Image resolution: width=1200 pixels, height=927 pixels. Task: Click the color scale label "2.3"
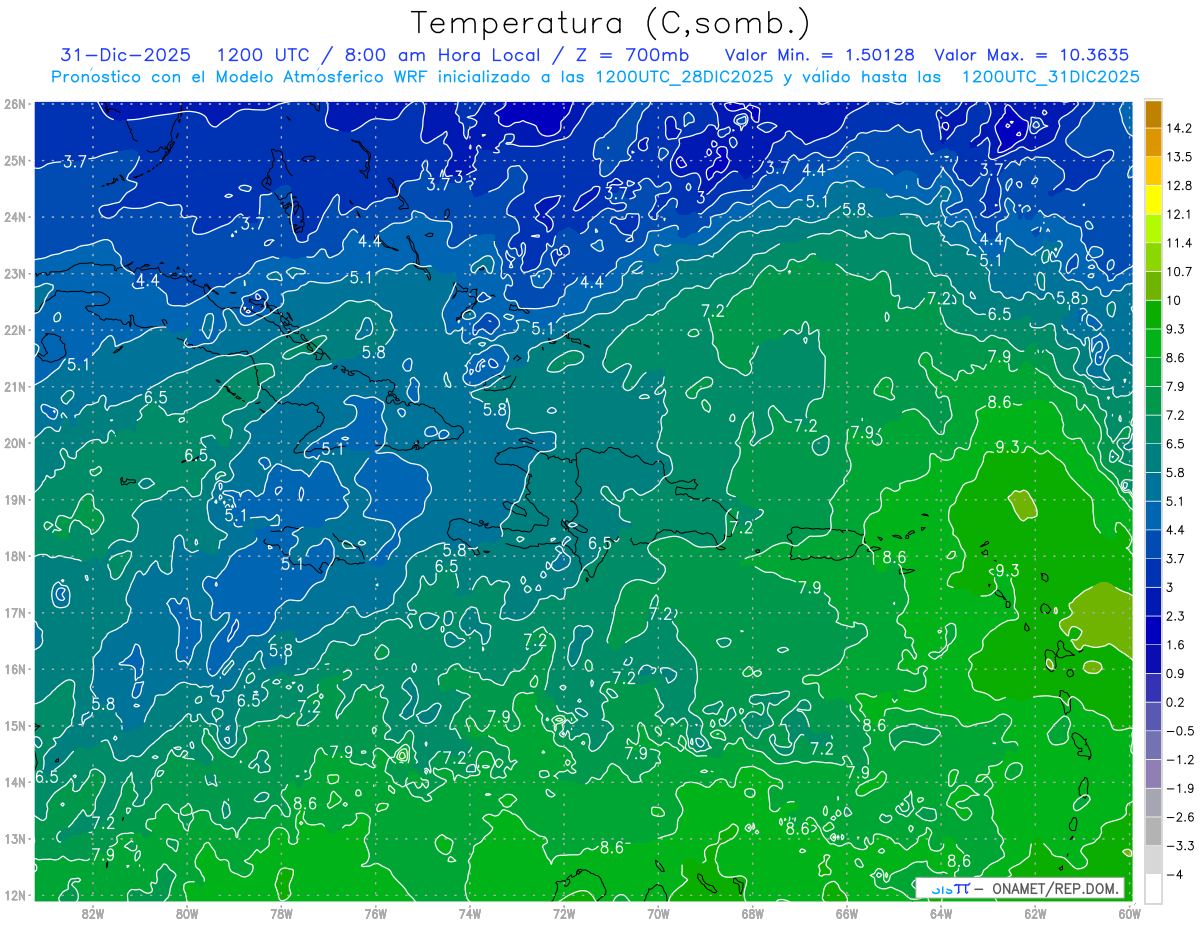(x=1176, y=616)
